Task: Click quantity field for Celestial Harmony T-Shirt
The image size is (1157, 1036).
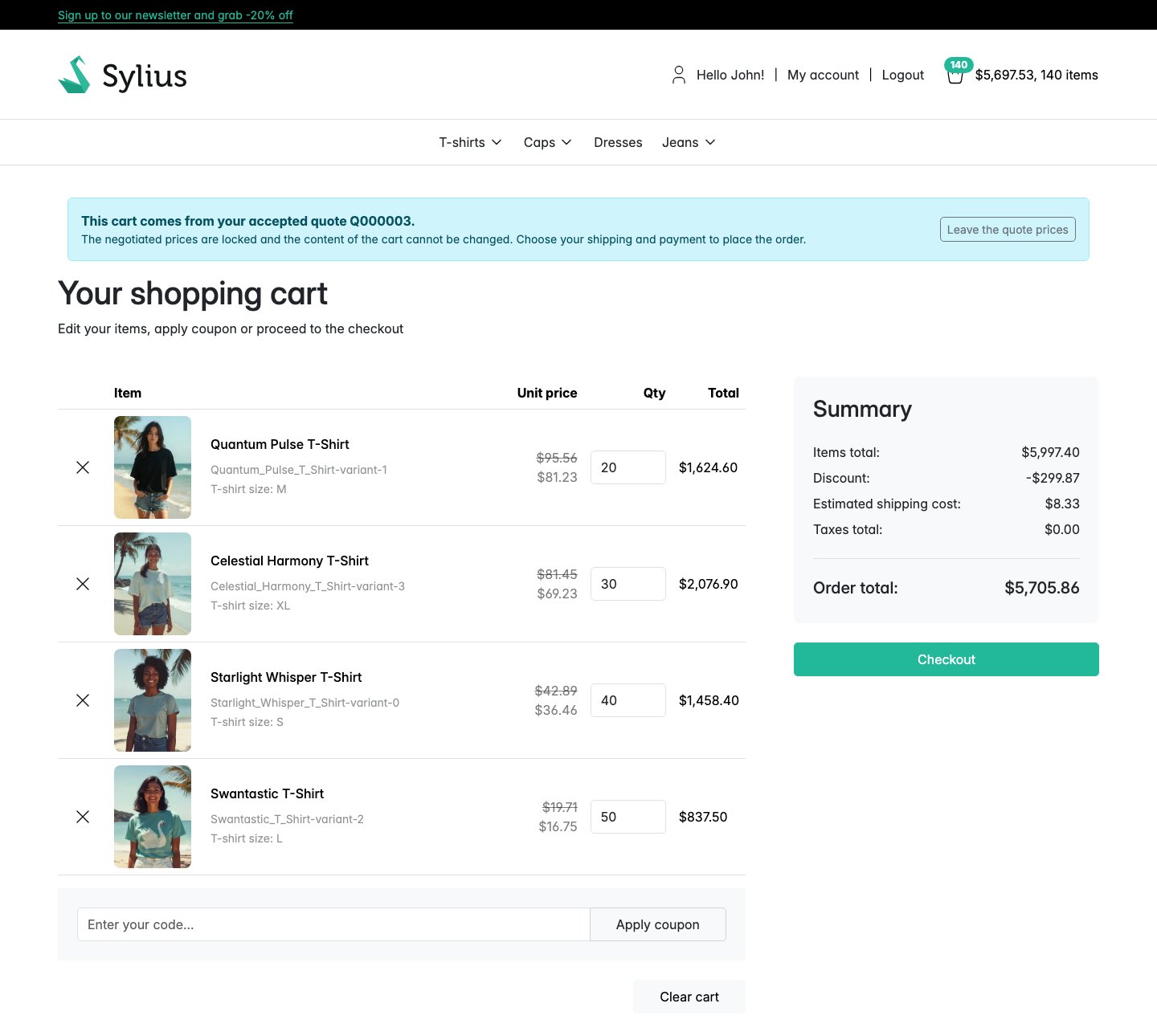Action: click(628, 584)
